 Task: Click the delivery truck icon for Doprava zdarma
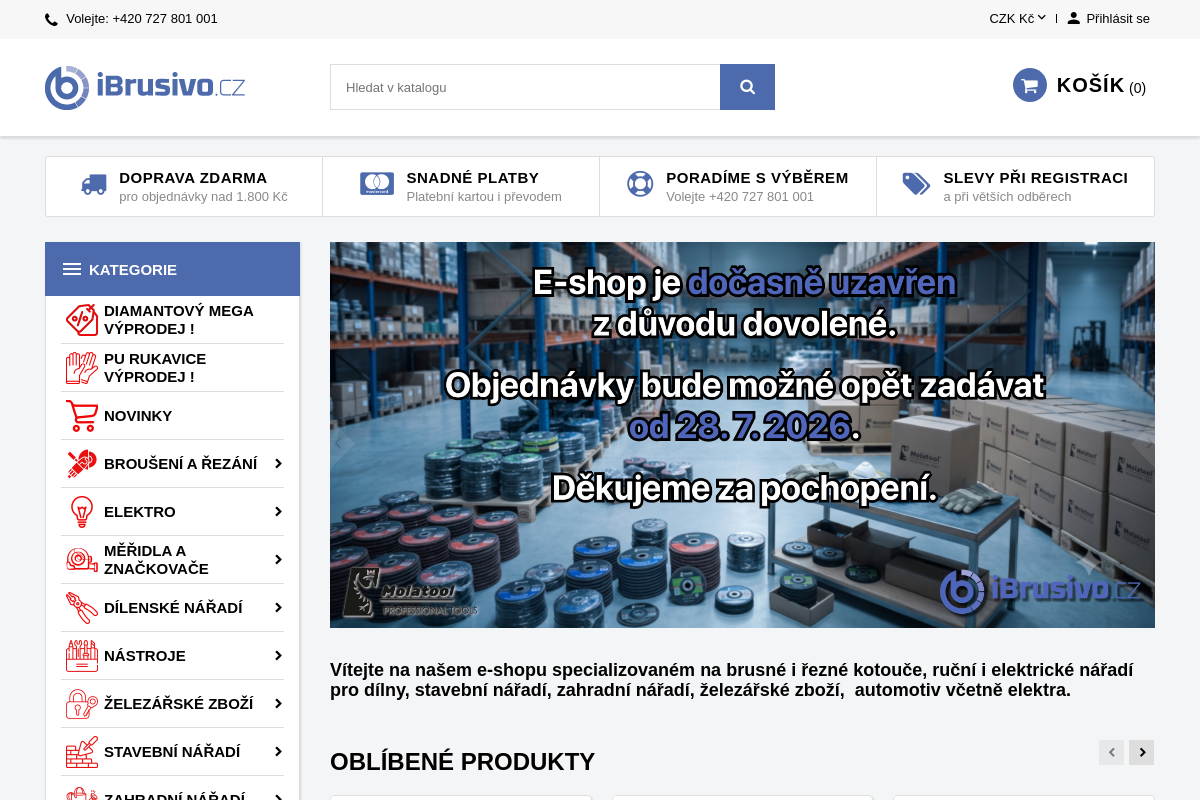94,185
